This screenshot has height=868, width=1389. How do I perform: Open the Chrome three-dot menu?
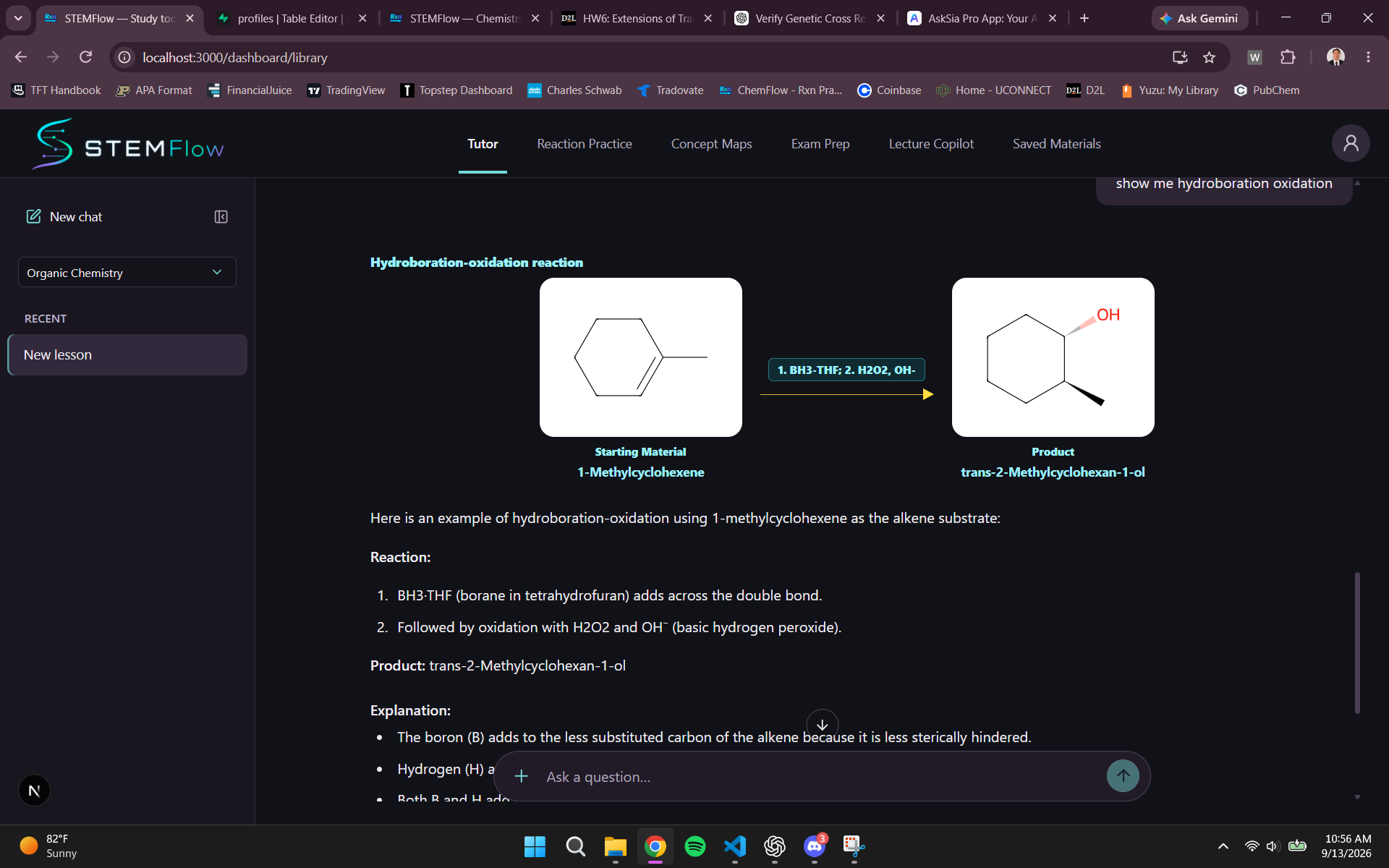1368,57
